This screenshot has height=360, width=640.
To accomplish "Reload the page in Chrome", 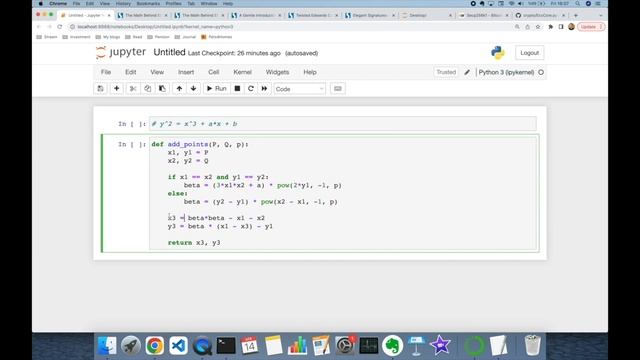I will tap(60, 27).
